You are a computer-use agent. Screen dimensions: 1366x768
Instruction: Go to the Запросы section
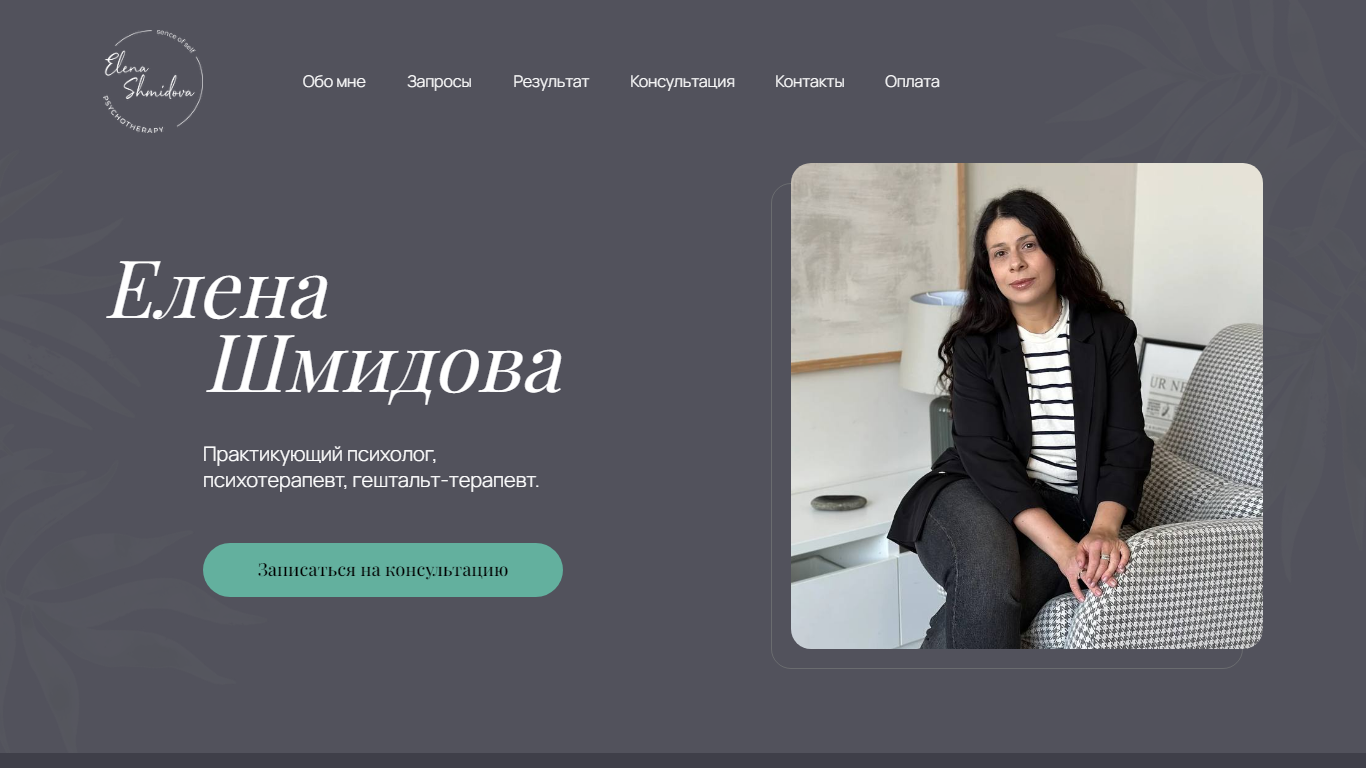coord(439,82)
